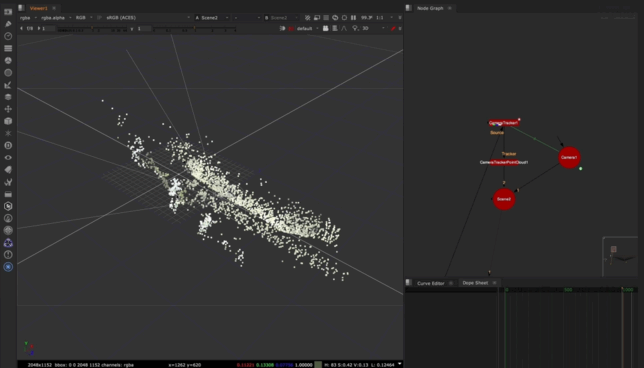Click the curve-shaped icon in Viewer toolbar
Image resolution: width=644 pixels, height=368 pixels.
344,28
